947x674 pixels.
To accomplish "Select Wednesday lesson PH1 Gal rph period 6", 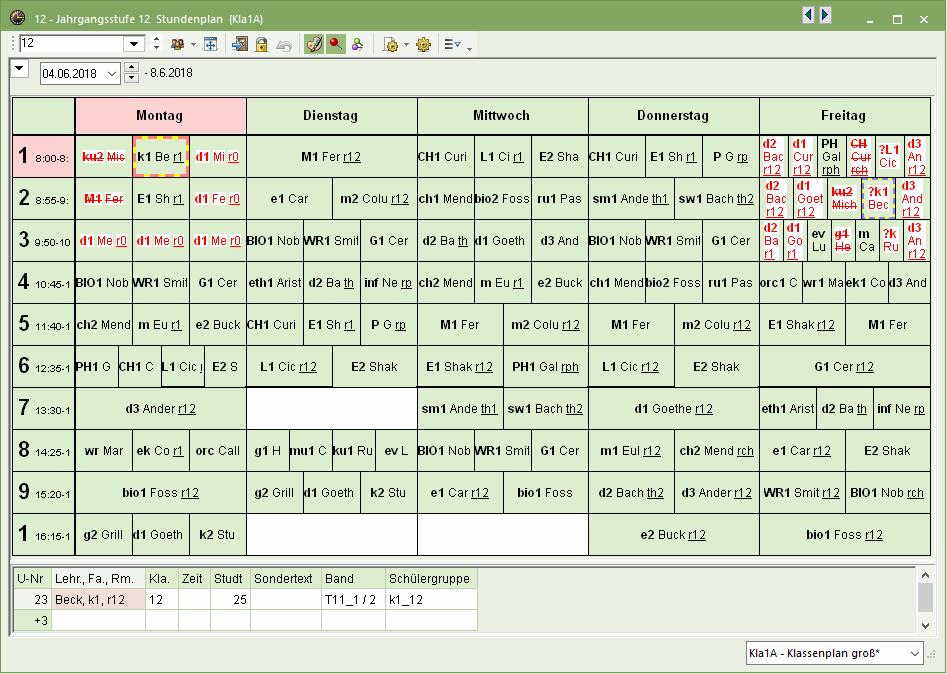I will 545,367.
